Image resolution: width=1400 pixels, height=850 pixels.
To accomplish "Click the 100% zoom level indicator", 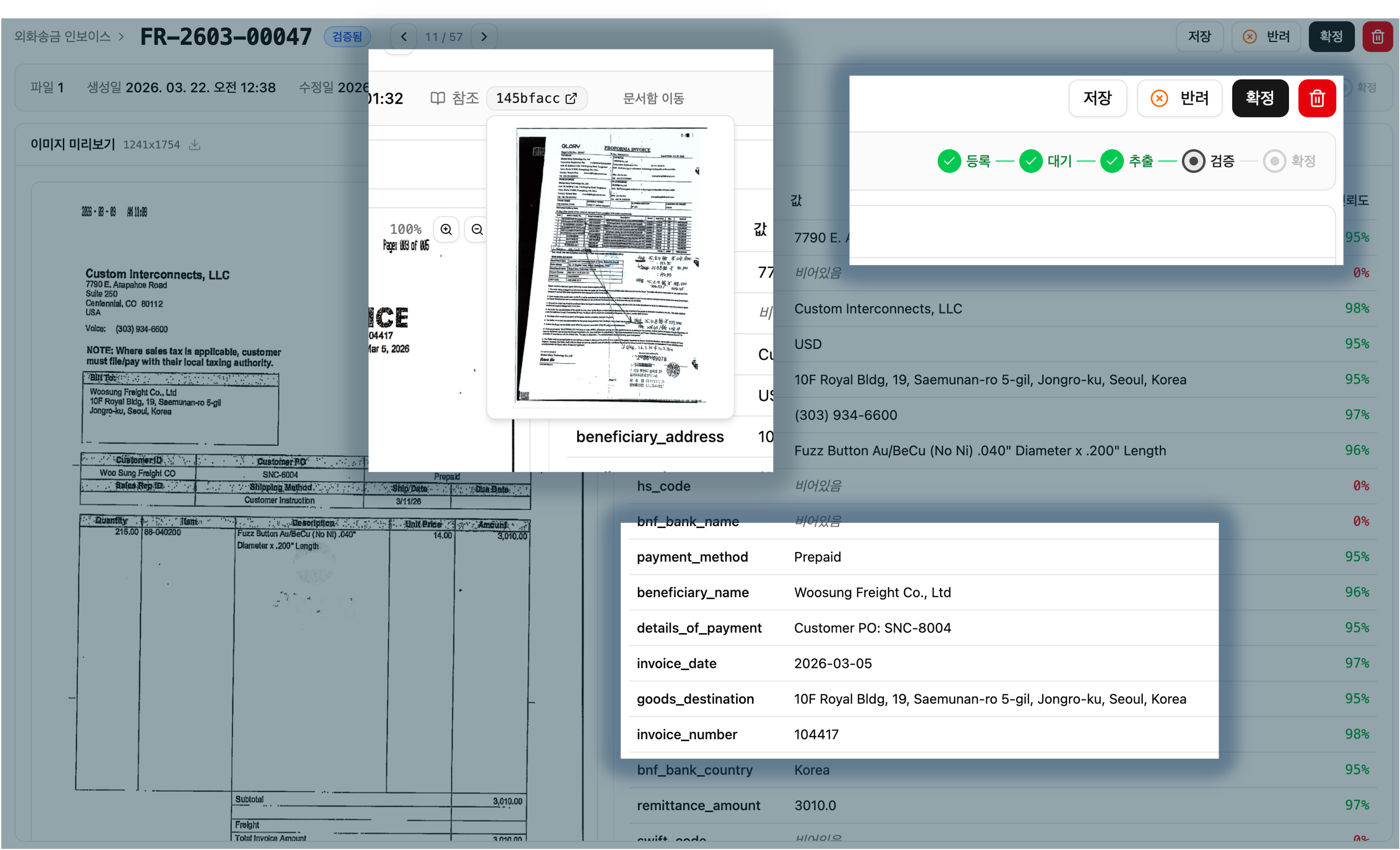I will tap(406, 229).
